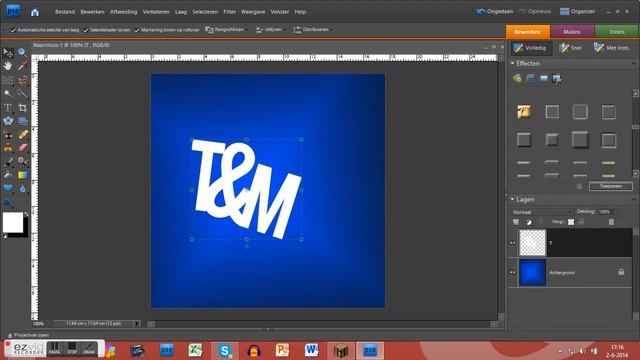
Task: Open the Afbeelding menu
Action: 124,12
